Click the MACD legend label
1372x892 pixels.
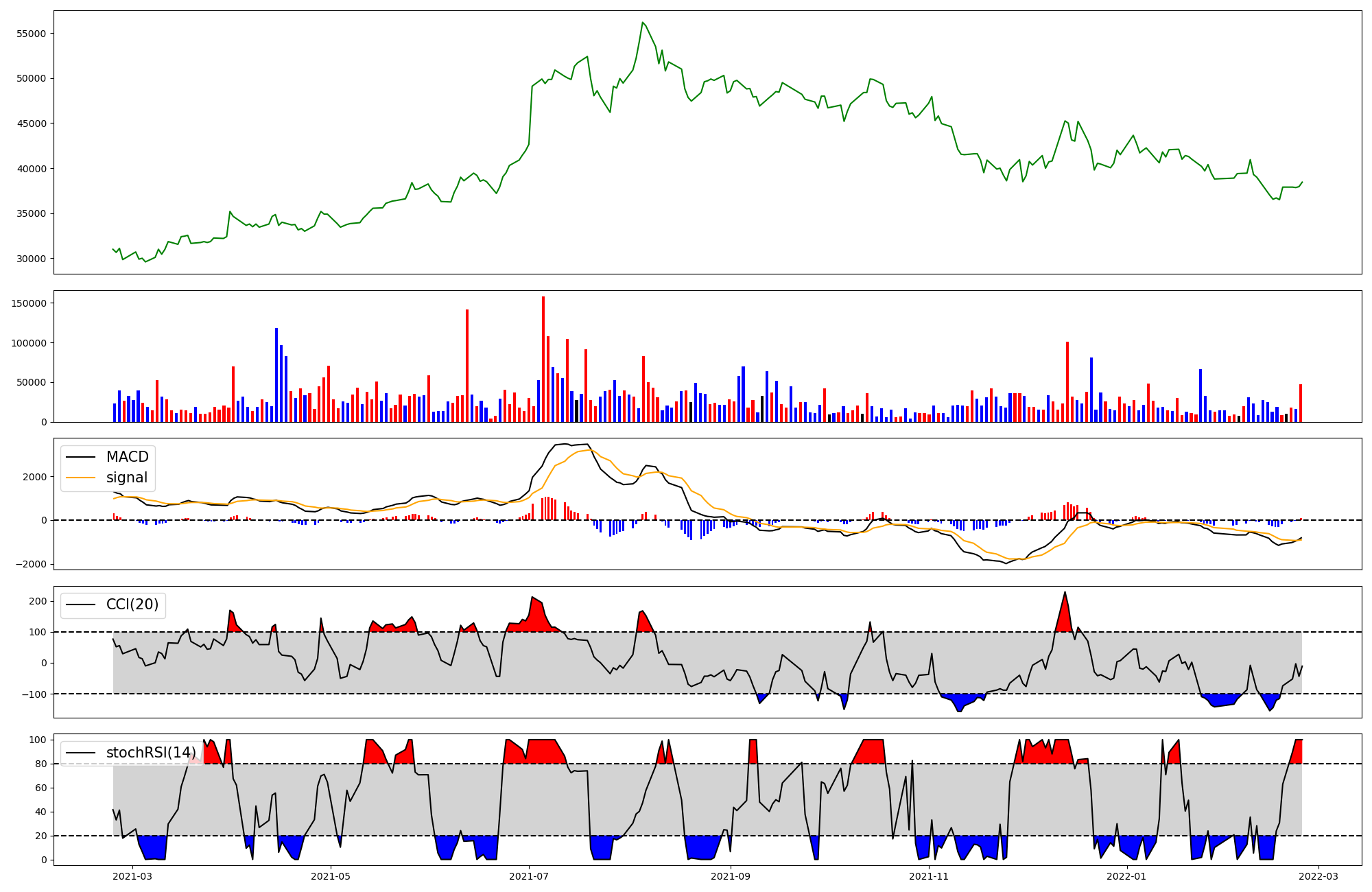(127, 457)
